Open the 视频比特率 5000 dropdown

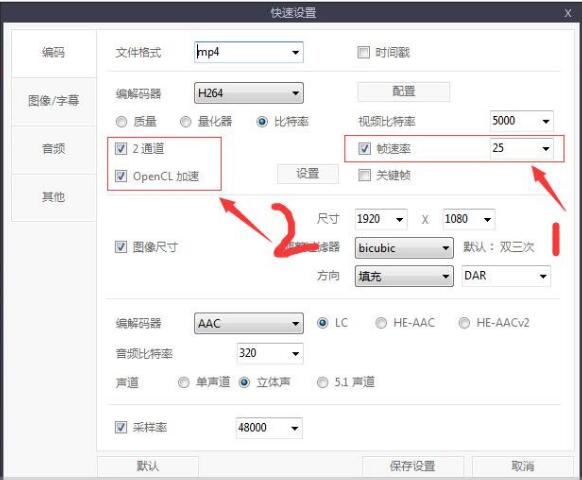pyautogui.click(x=521, y=121)
